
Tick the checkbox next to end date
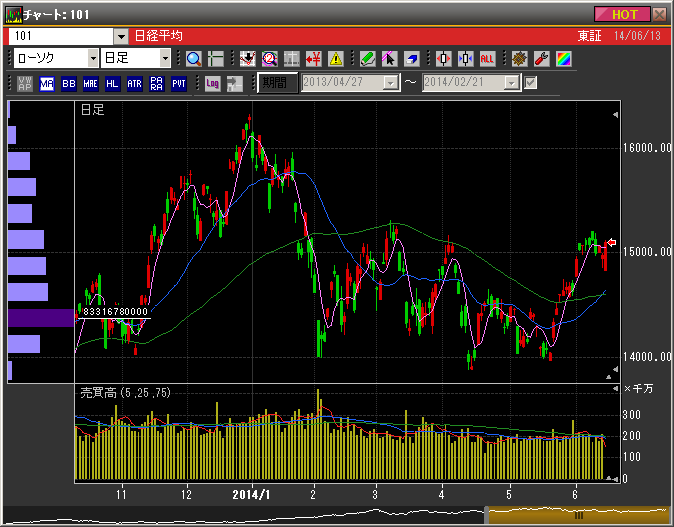click(x=531, y=83)
